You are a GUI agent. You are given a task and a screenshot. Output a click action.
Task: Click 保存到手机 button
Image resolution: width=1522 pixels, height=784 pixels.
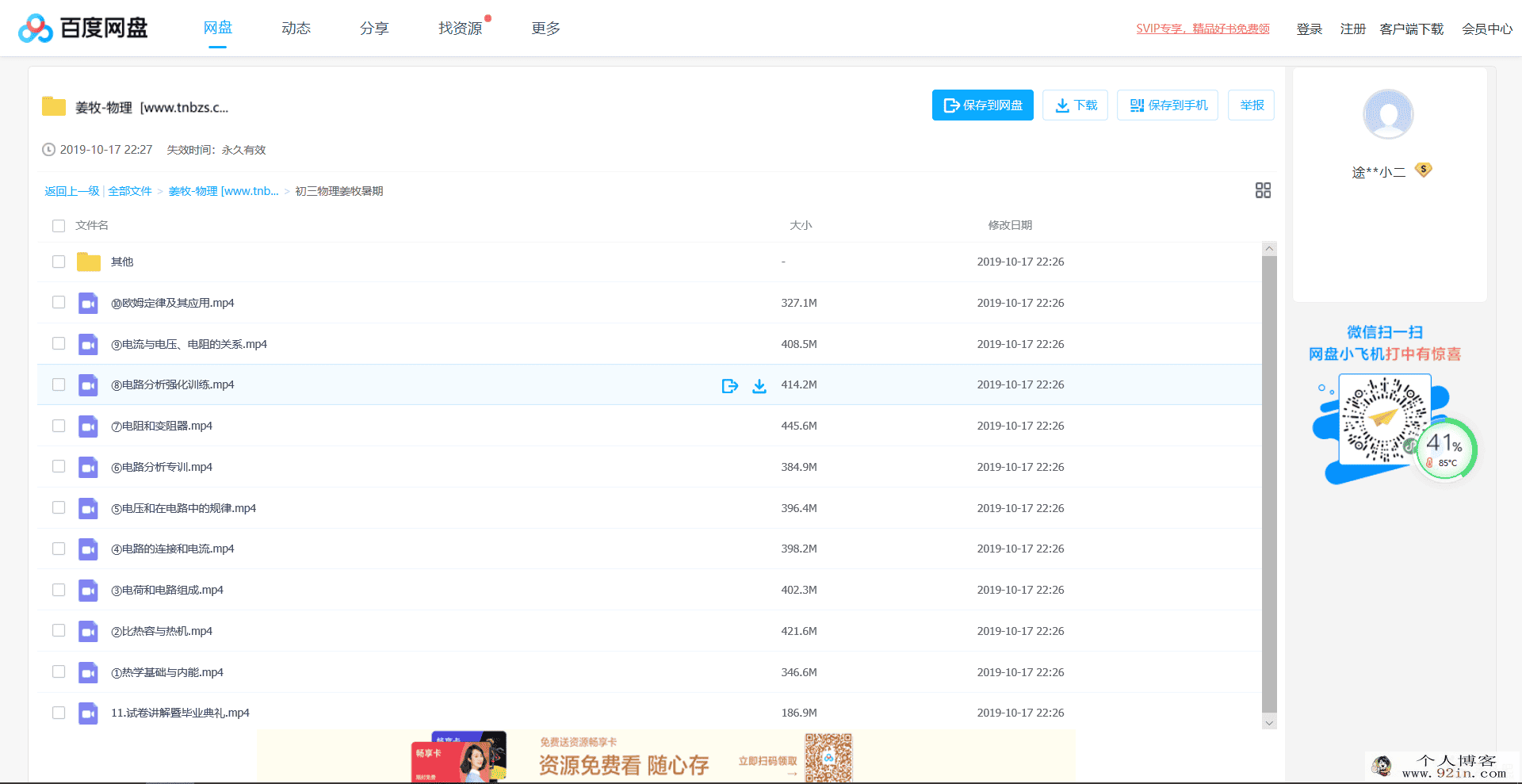(1168, 105)
